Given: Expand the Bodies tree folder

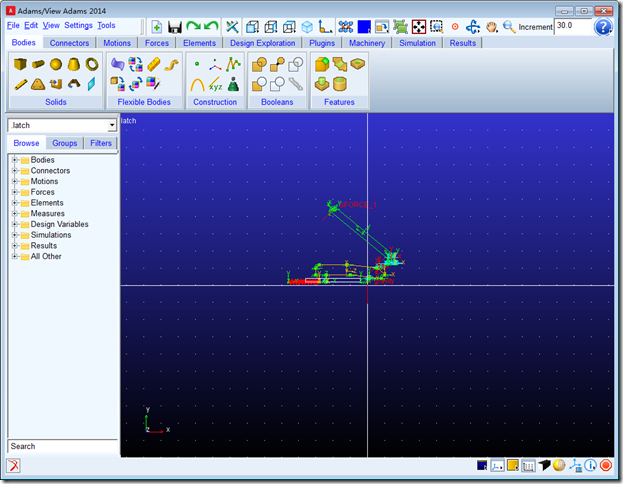Looking at the screenshot, I should click(x=14, y=160).
